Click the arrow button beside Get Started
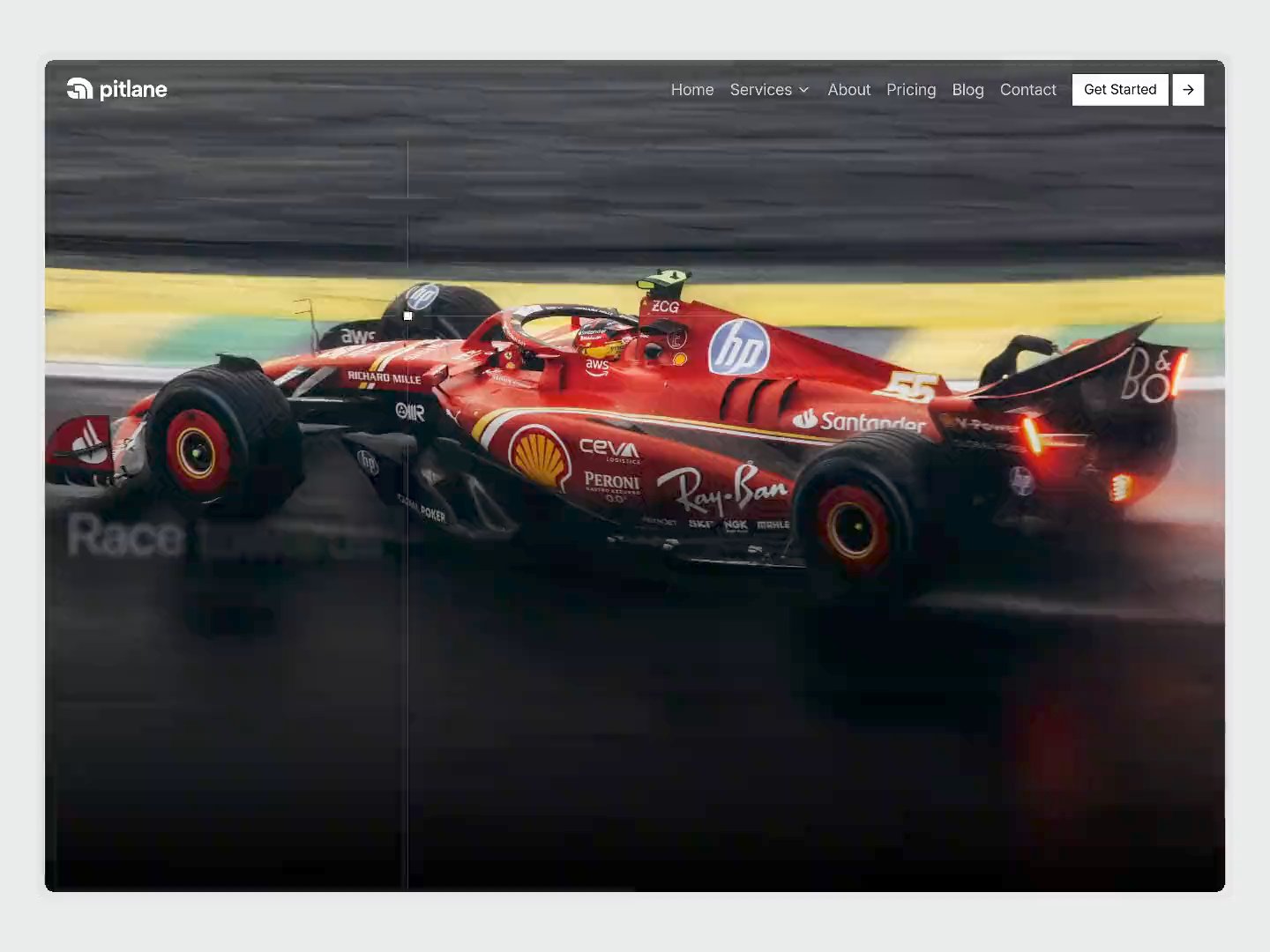 point(1188,90)
